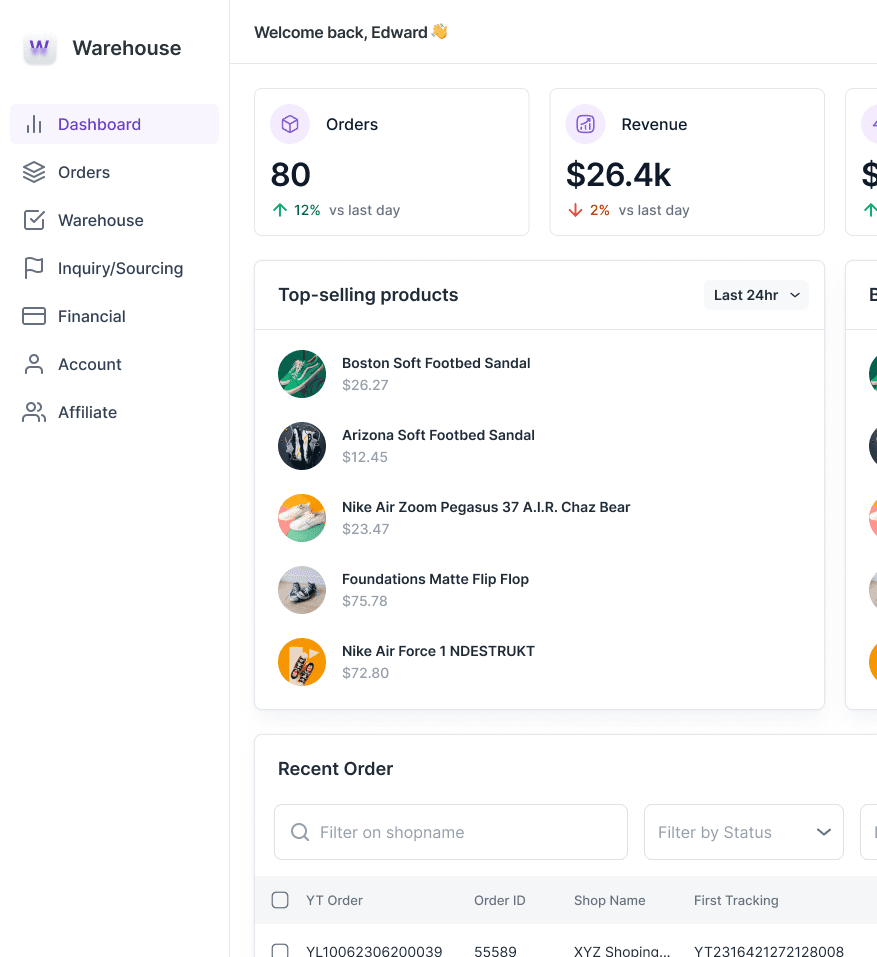This screenshot has height=957, width=877.
Task: Select the Arizona Soft Footbed Sandal product name
Action: click(438, 435)
